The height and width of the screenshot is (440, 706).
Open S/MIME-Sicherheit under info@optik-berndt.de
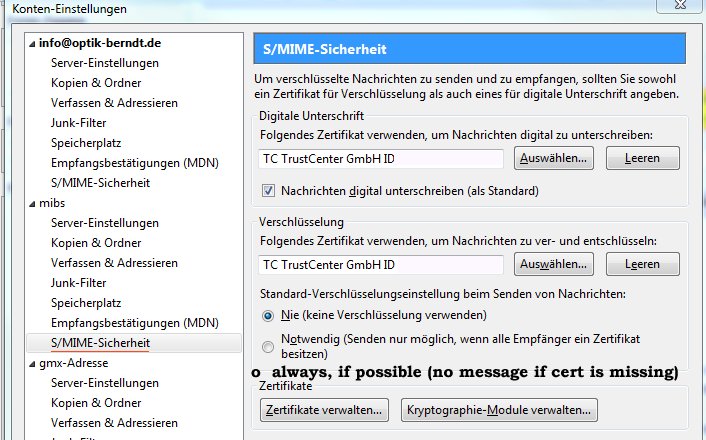pos(100,183)
